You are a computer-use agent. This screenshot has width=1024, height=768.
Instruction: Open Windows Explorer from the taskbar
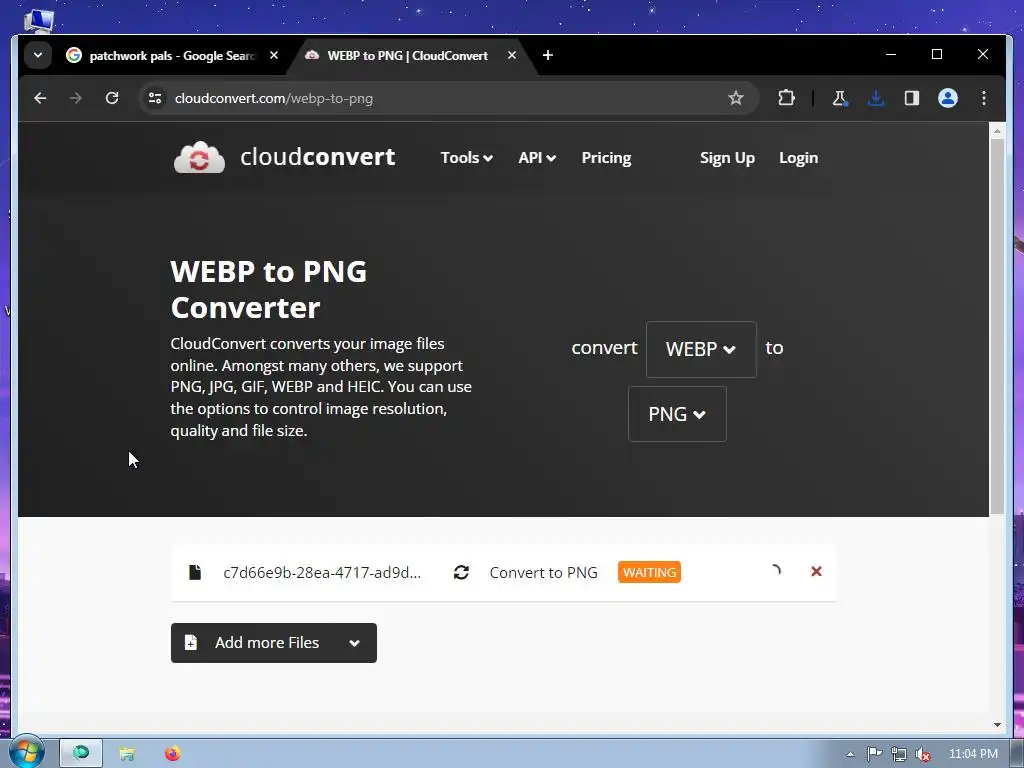(x=127, y=754)
